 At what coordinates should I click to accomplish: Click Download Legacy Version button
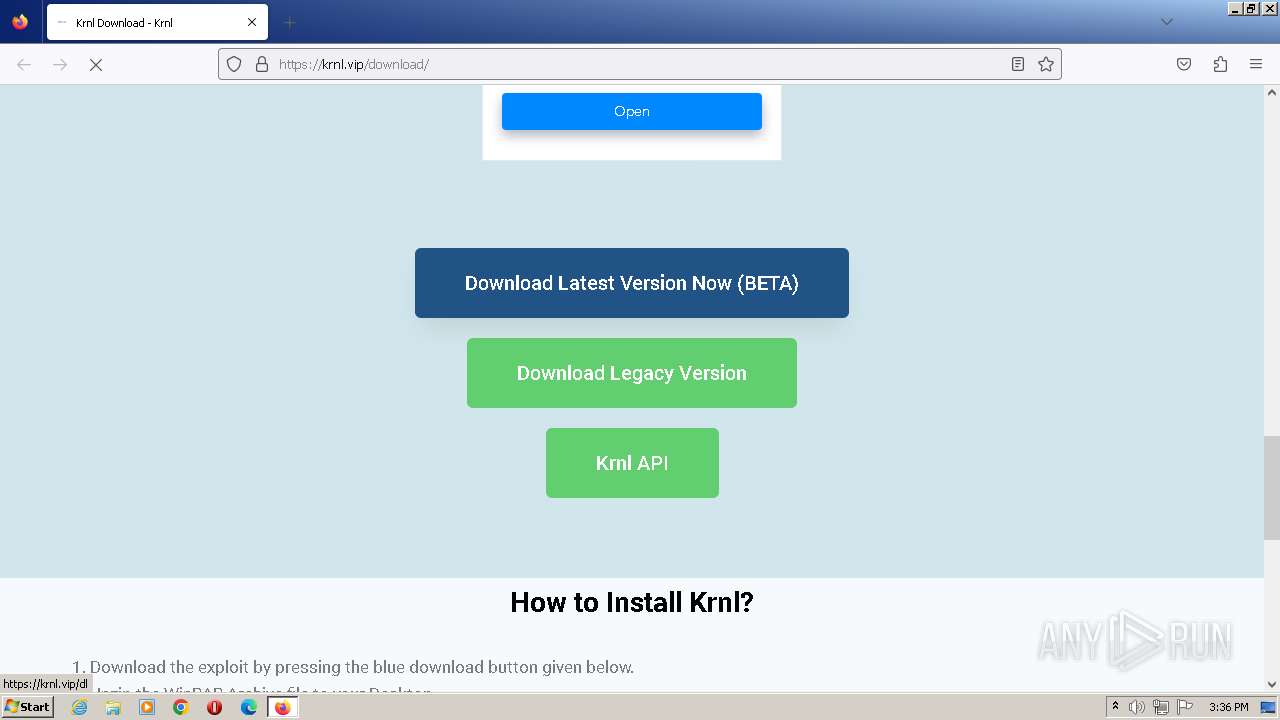[632, 373]
